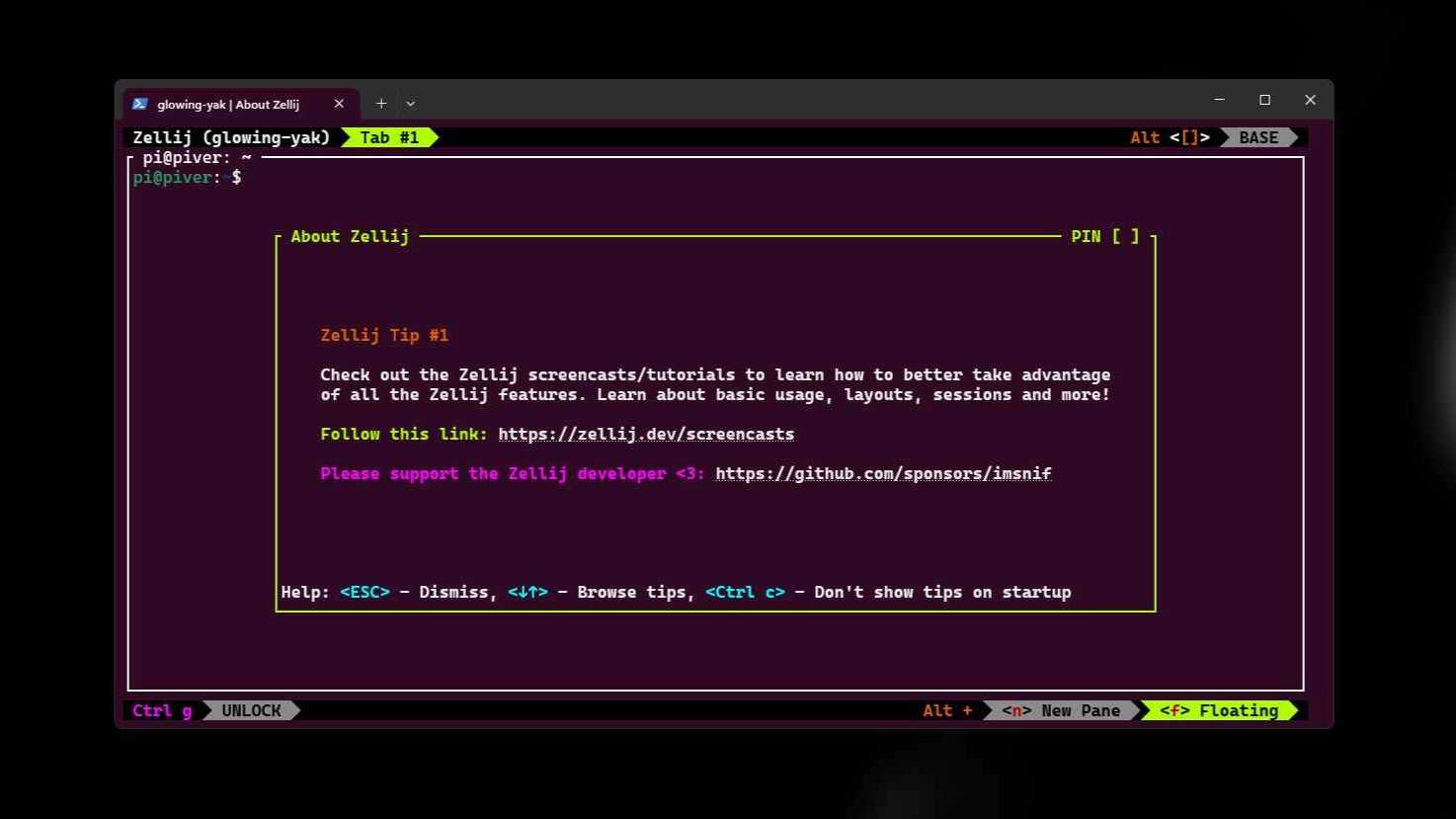This screenshot has height=819, width=1456.
Task: Click the BASE mode indicator
Action: click(x=1258, y=137)
